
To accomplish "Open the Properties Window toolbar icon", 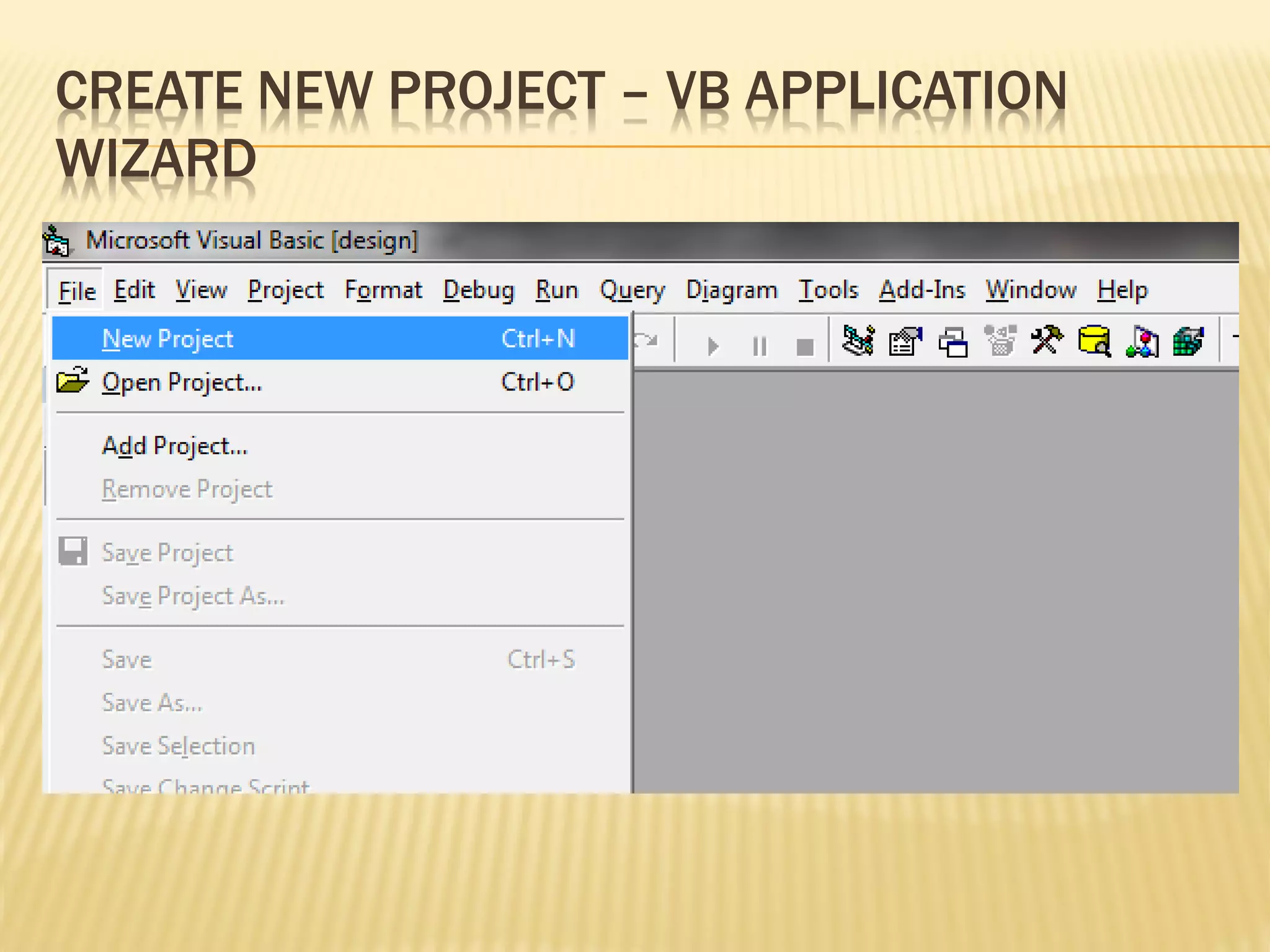I will tap(905, 341).
